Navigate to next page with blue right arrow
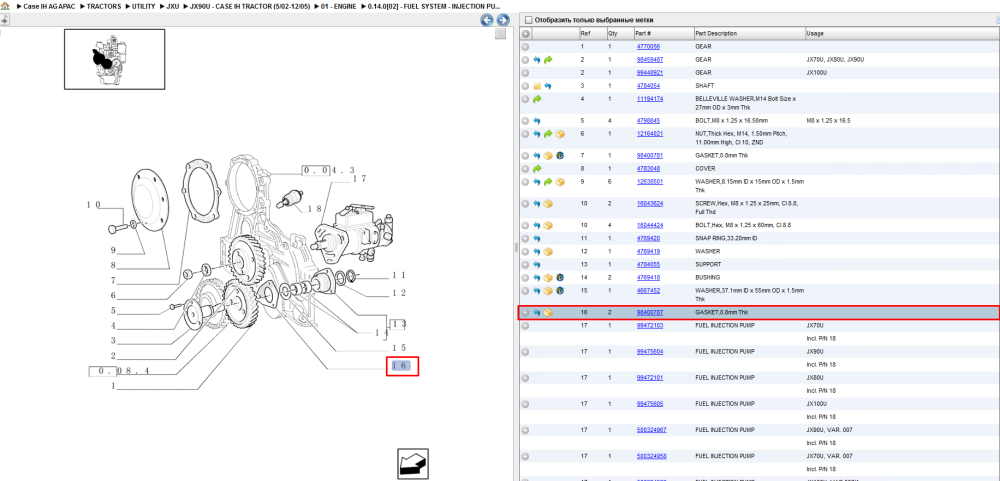 (x=503, y=20)
